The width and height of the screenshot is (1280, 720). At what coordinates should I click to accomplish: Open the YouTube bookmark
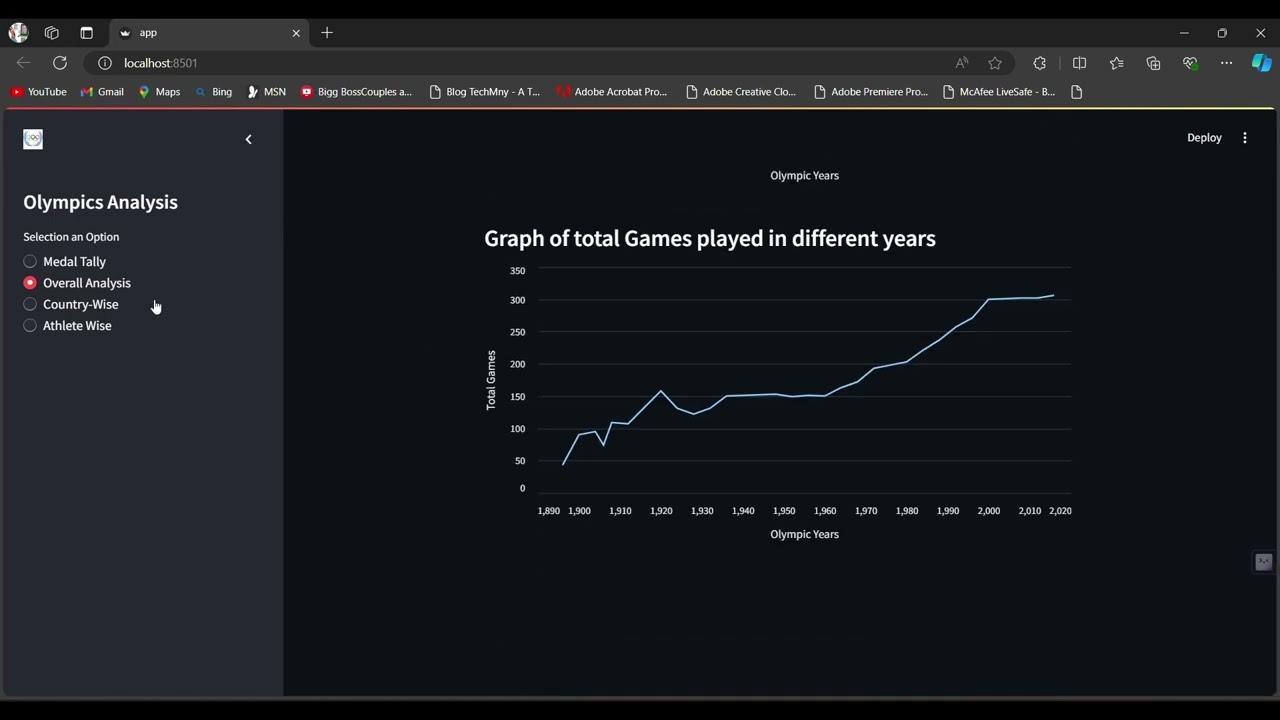tap(38, 92)
